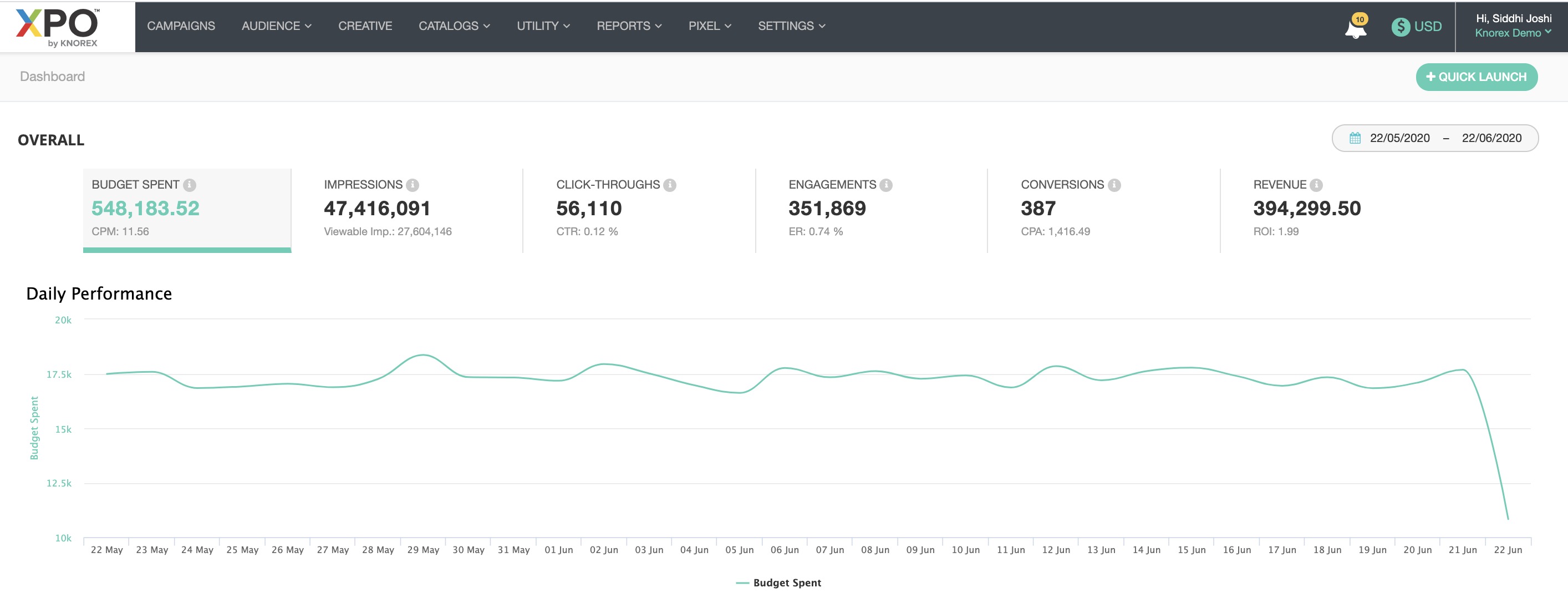Select the Impressions metric card

[x=406, y=209]
